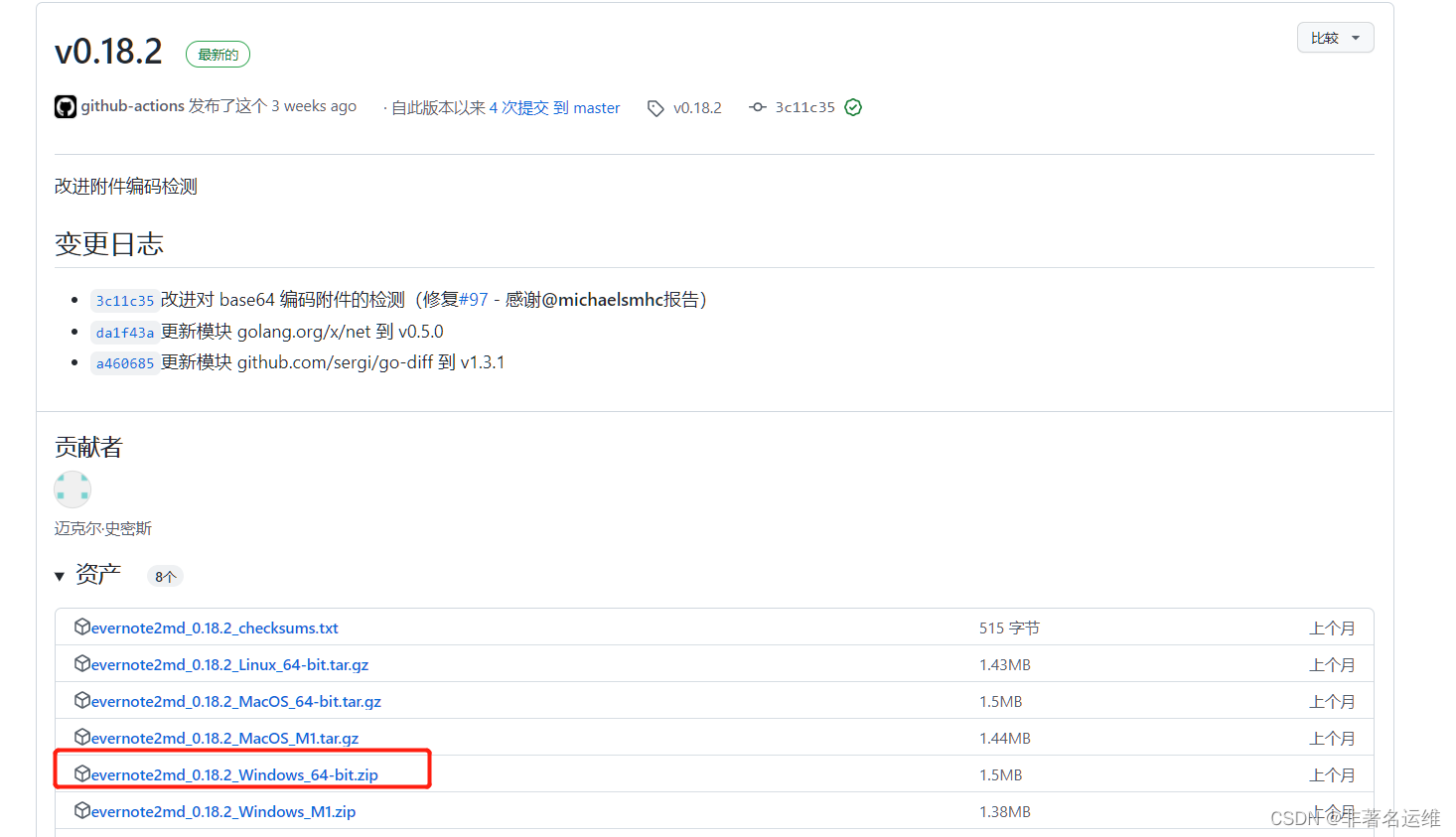Open changelog commit 3c11c35
The height and width of the screenshot is (837, 1456).
pos(125,301)
